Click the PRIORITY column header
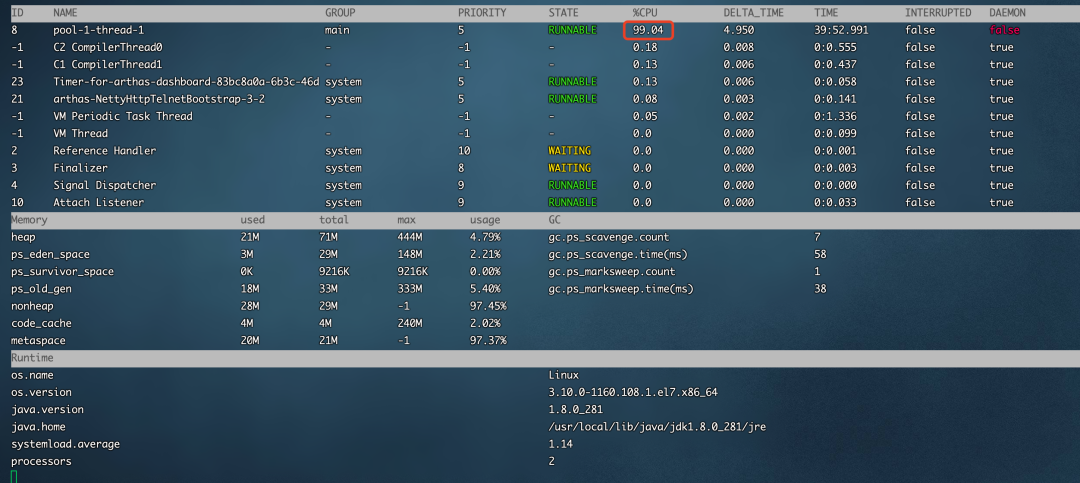Viewport: 1080px width, 483px height. 482,13
